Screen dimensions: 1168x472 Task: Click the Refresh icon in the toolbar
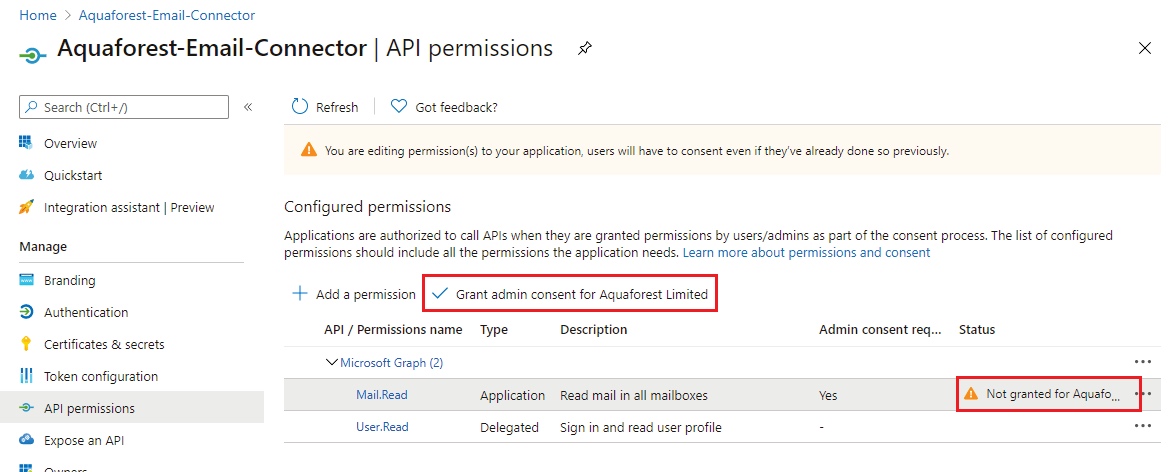coord(300,107)
